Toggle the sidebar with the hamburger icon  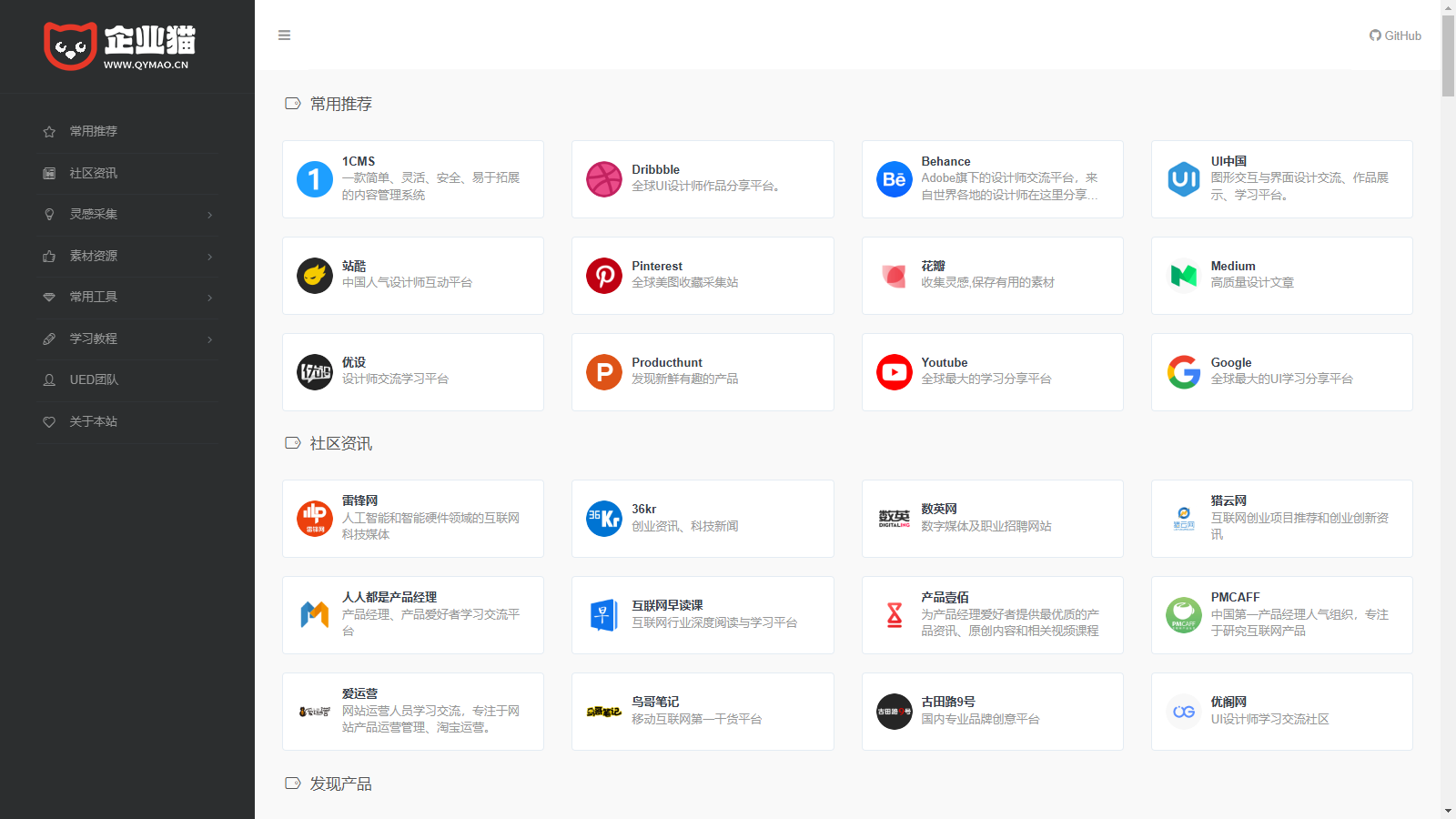click(284, 35)
